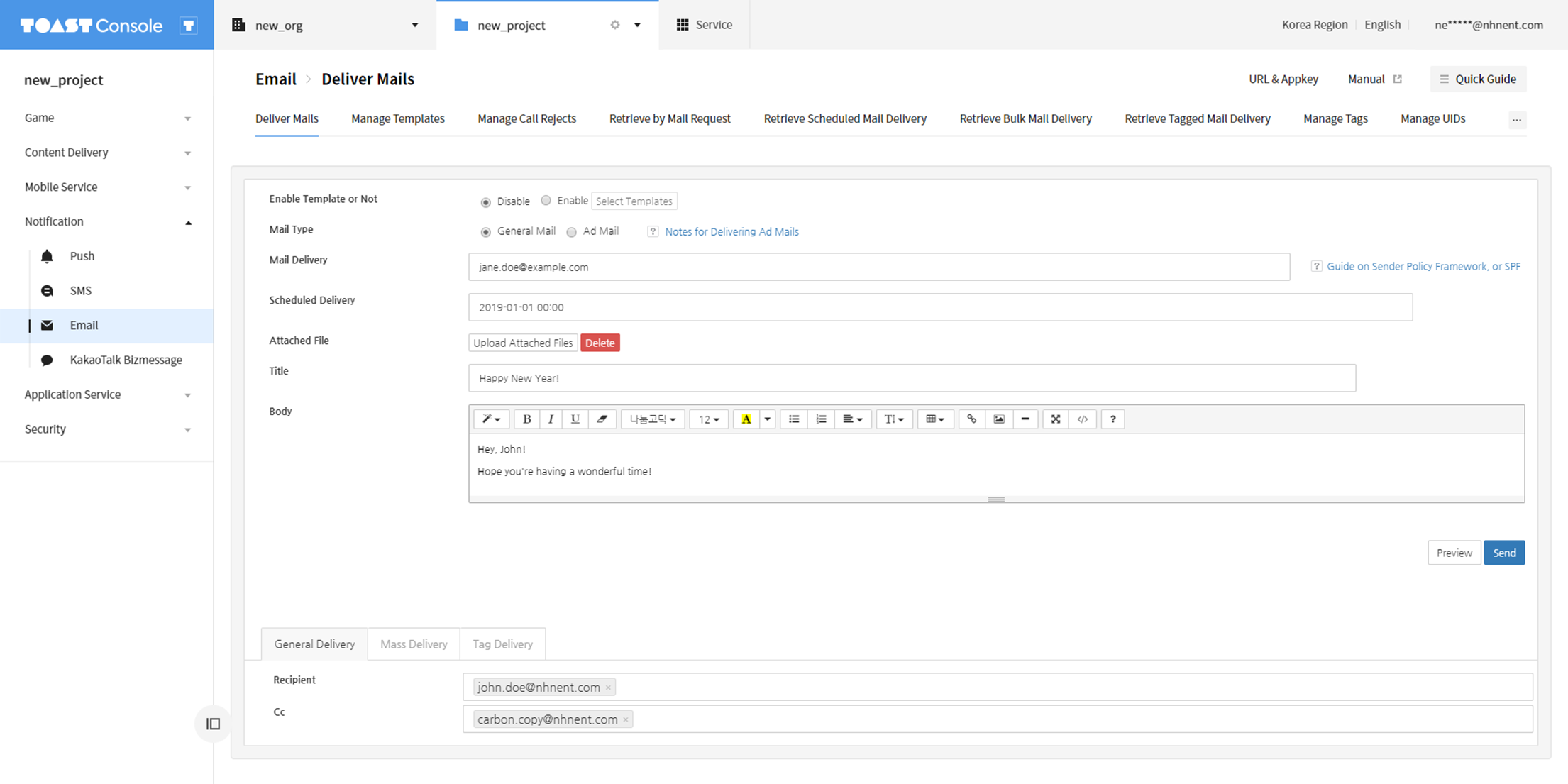Image resolution: width=1568 pixels, height=784 pixels.
Task: Collapse the sidebar with the panel icon
Action: pyautogui.click(x=213, y=724)
